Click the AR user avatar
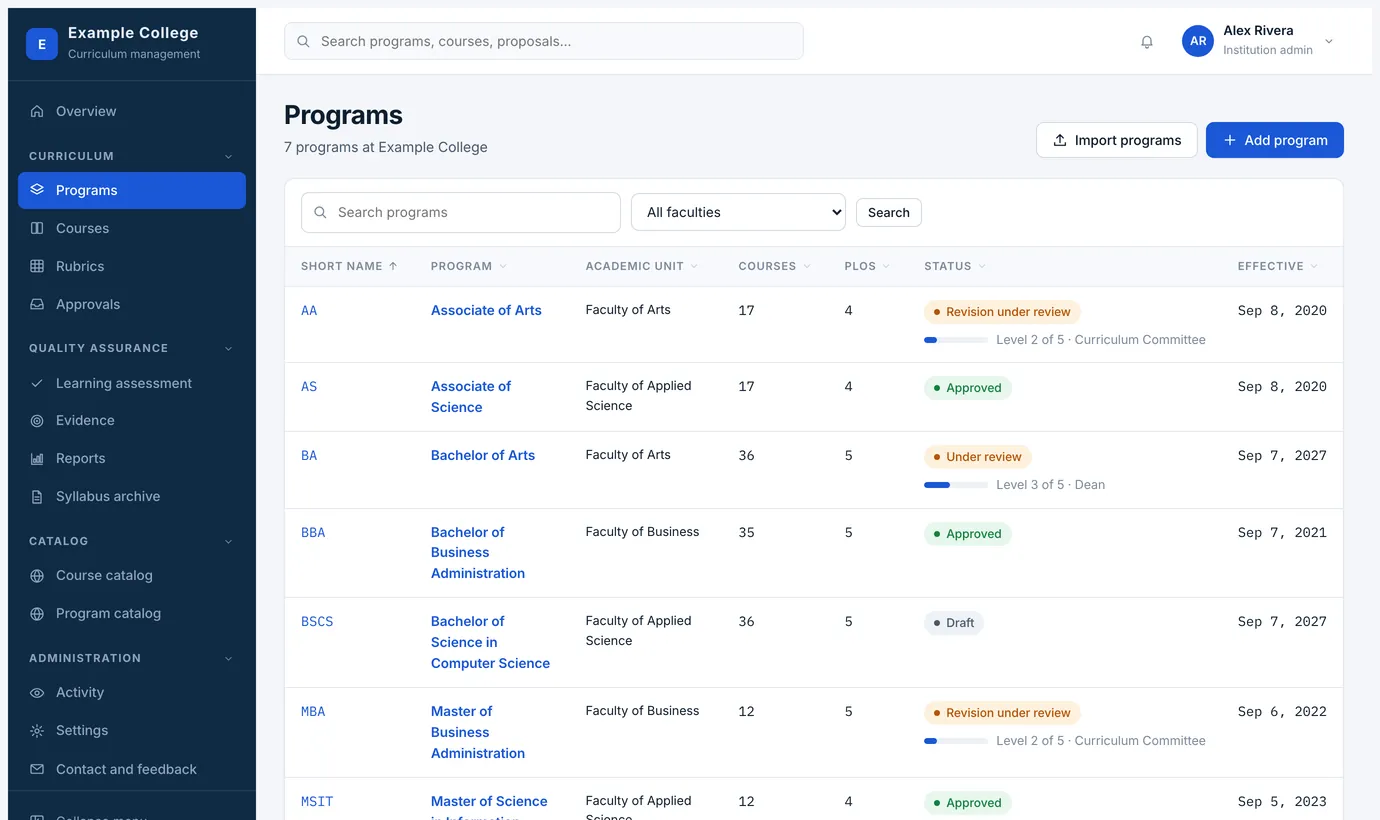This screenshot has width=1380, height=820. pos(1198,41)
